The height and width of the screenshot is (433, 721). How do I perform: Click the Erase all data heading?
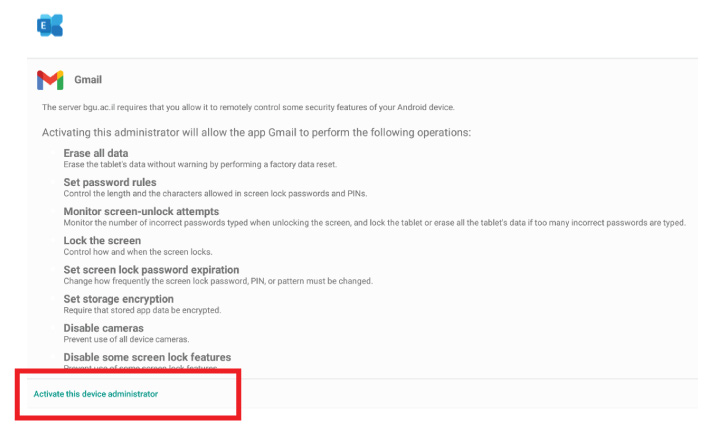(x=96, y=153)
